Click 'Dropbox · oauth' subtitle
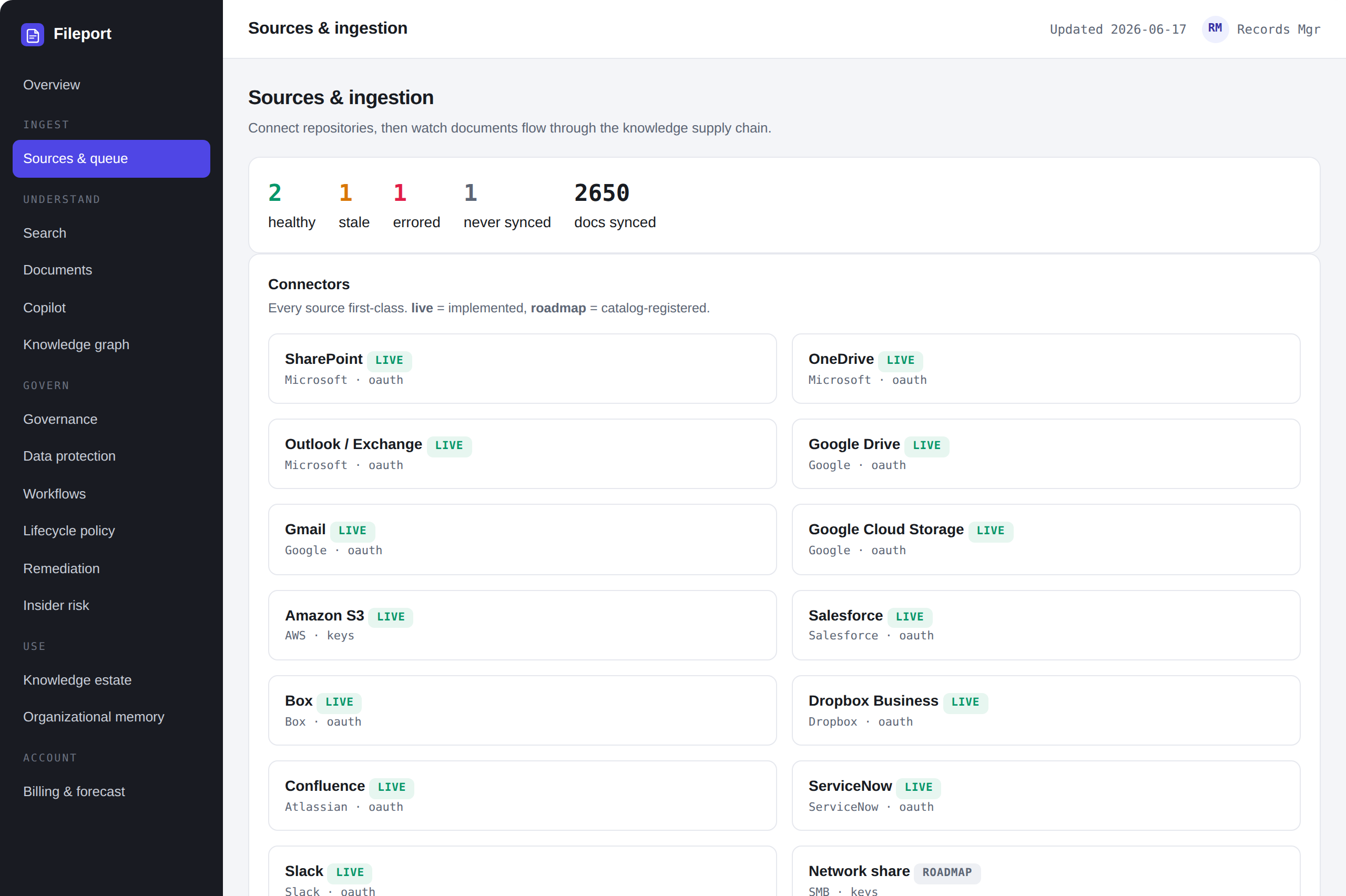Screen dimensions: 1346x896 click(860, 722)
